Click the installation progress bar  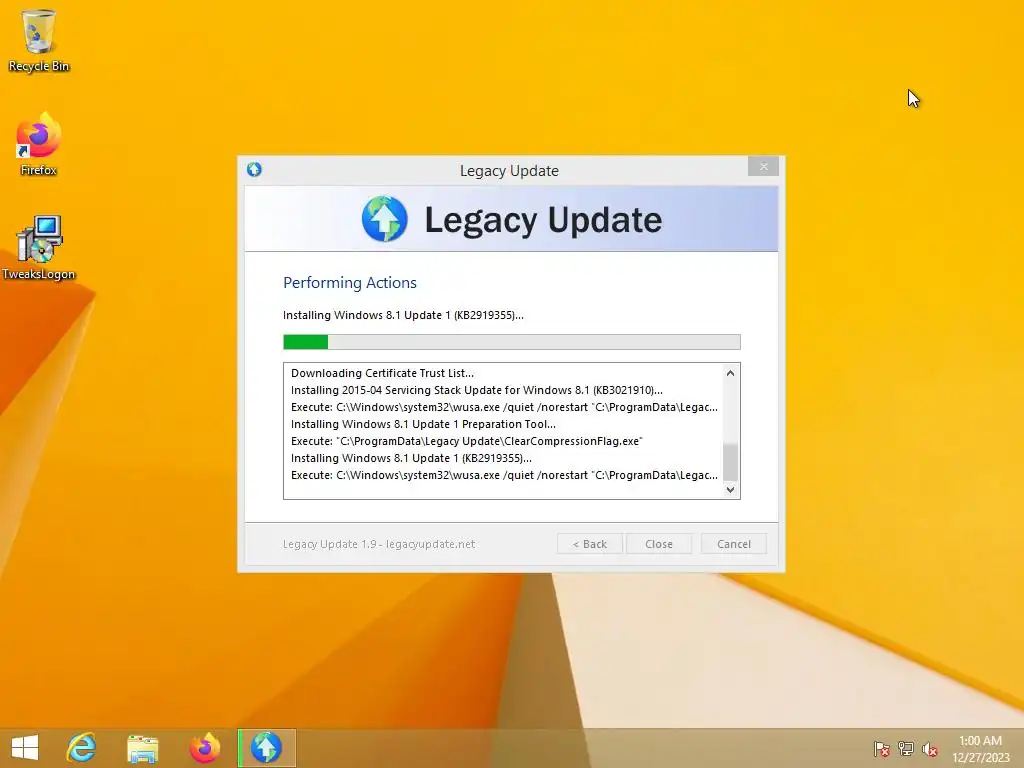512,342
